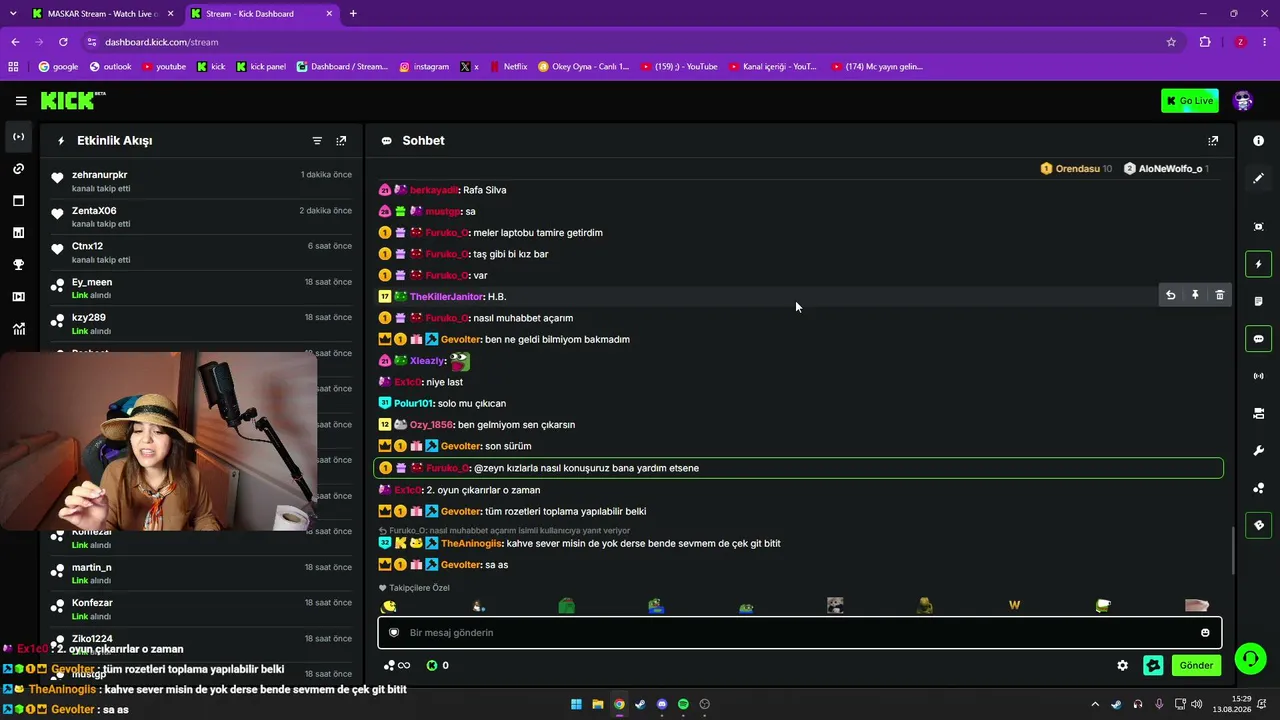Delete TheKillerJanitor's H.B. message
Image resolution: width=1280 pixels, height=720 pixels.
[1220, 295]
